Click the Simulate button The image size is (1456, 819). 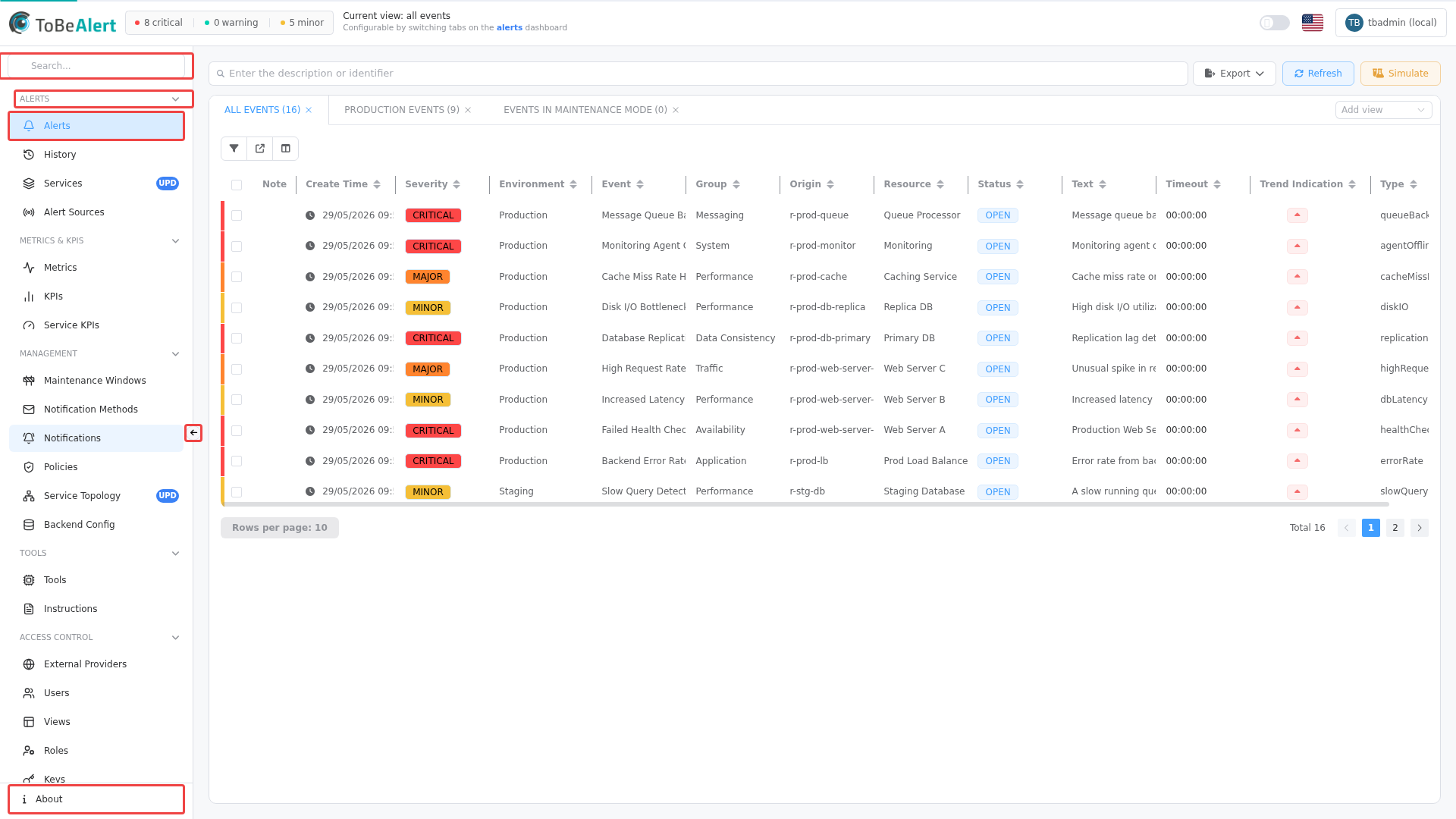pyautogui.click(x=1400, y=74)
